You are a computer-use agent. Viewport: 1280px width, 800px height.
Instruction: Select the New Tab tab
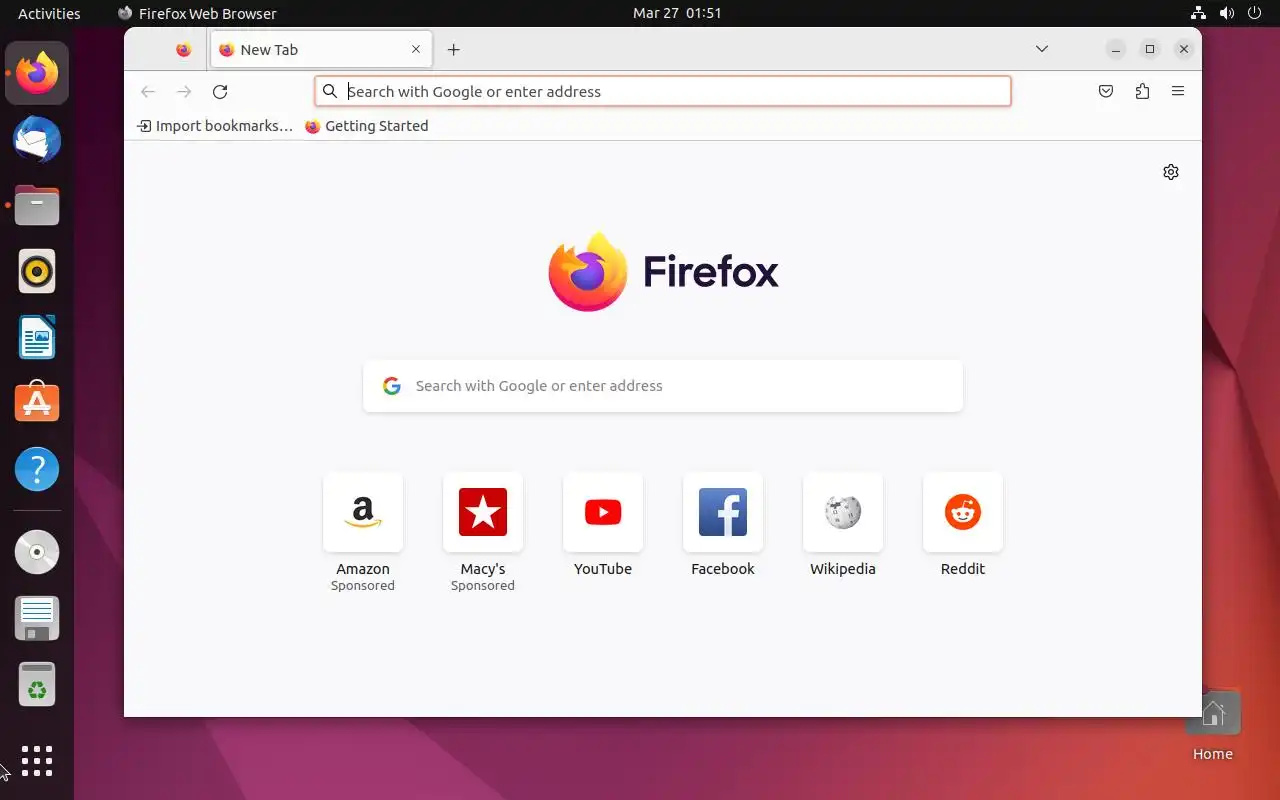320,49
